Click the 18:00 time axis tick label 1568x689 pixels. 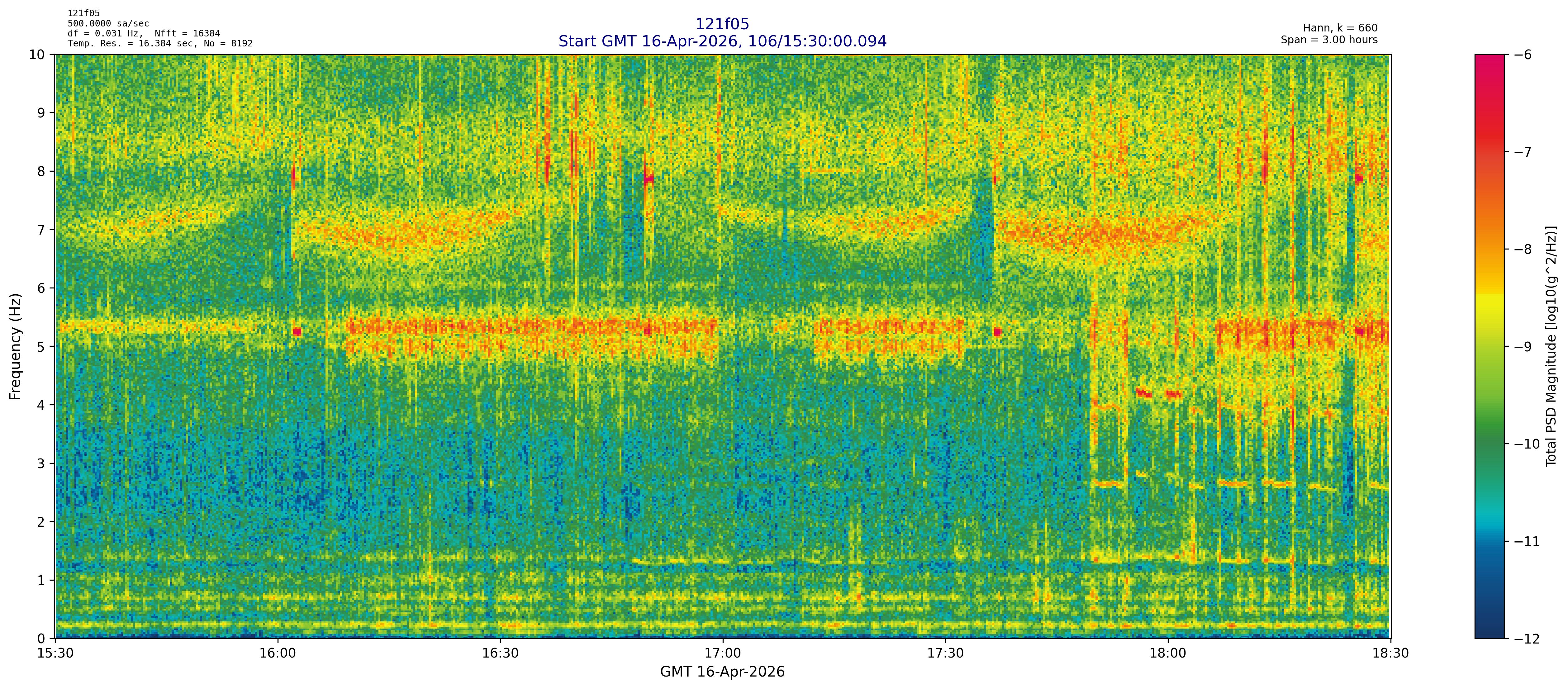point(1167,654)
